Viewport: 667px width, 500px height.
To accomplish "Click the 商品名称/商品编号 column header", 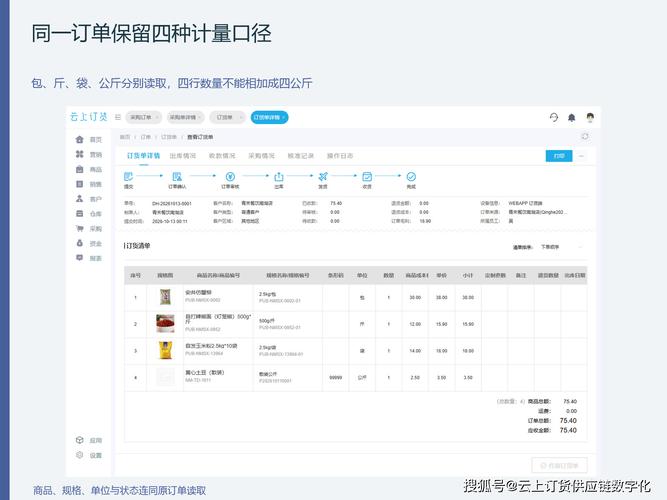I will (x=218, y=275).
